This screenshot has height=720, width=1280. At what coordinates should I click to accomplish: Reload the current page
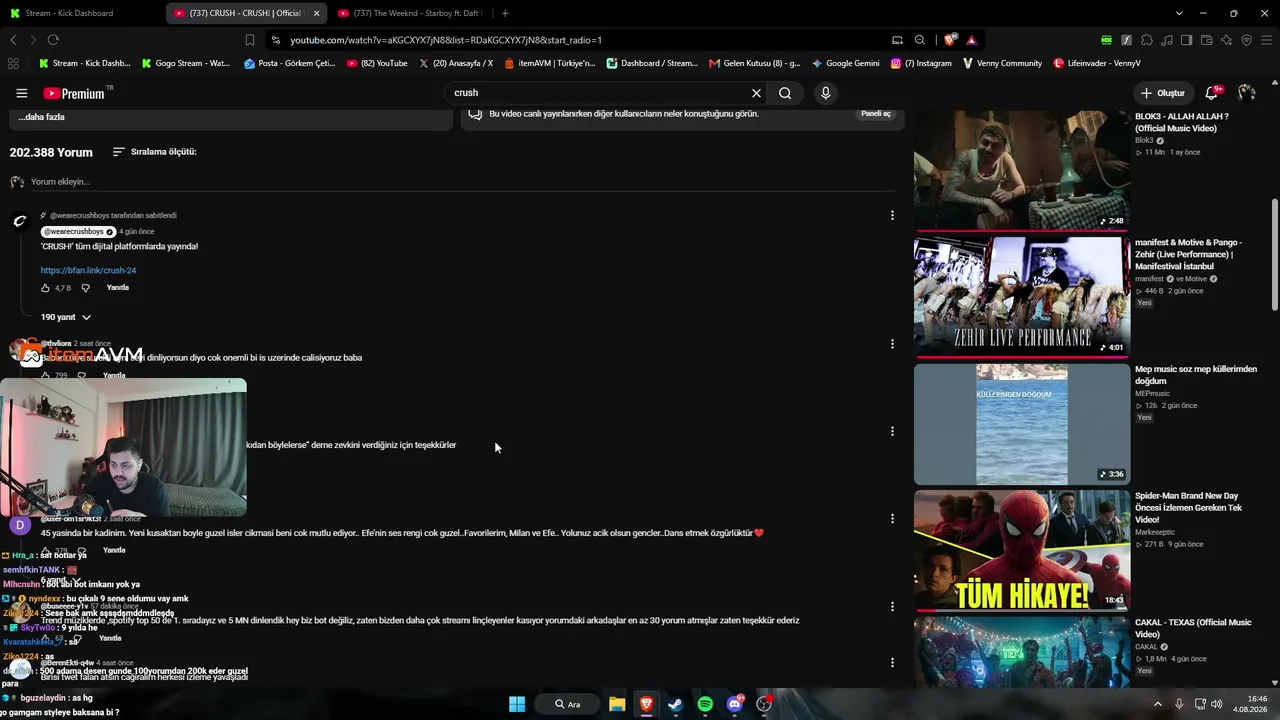(x=53, y=40)
